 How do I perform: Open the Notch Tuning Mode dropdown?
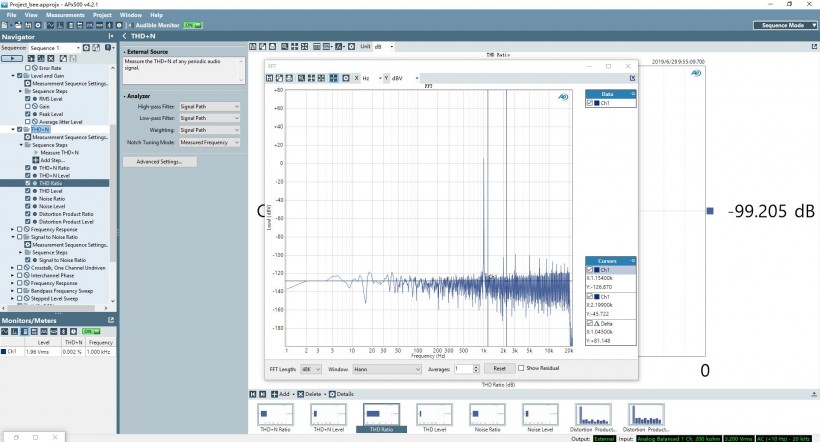pyautogui.click(x=209, y=142)
